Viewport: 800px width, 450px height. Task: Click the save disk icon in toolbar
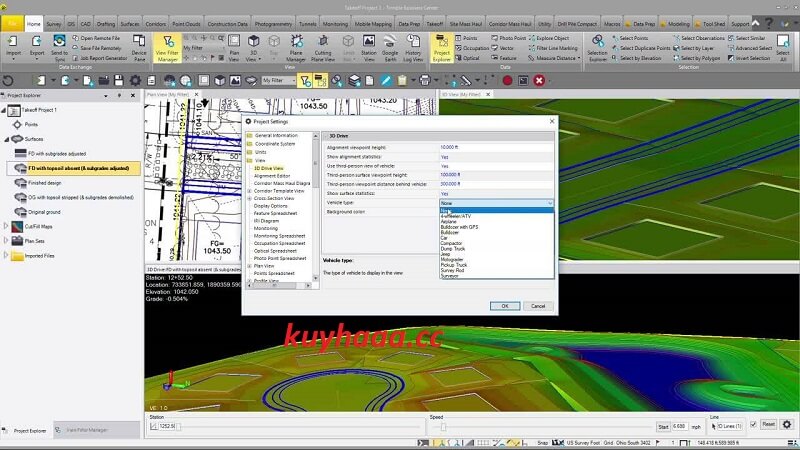(x=119, y=80)
